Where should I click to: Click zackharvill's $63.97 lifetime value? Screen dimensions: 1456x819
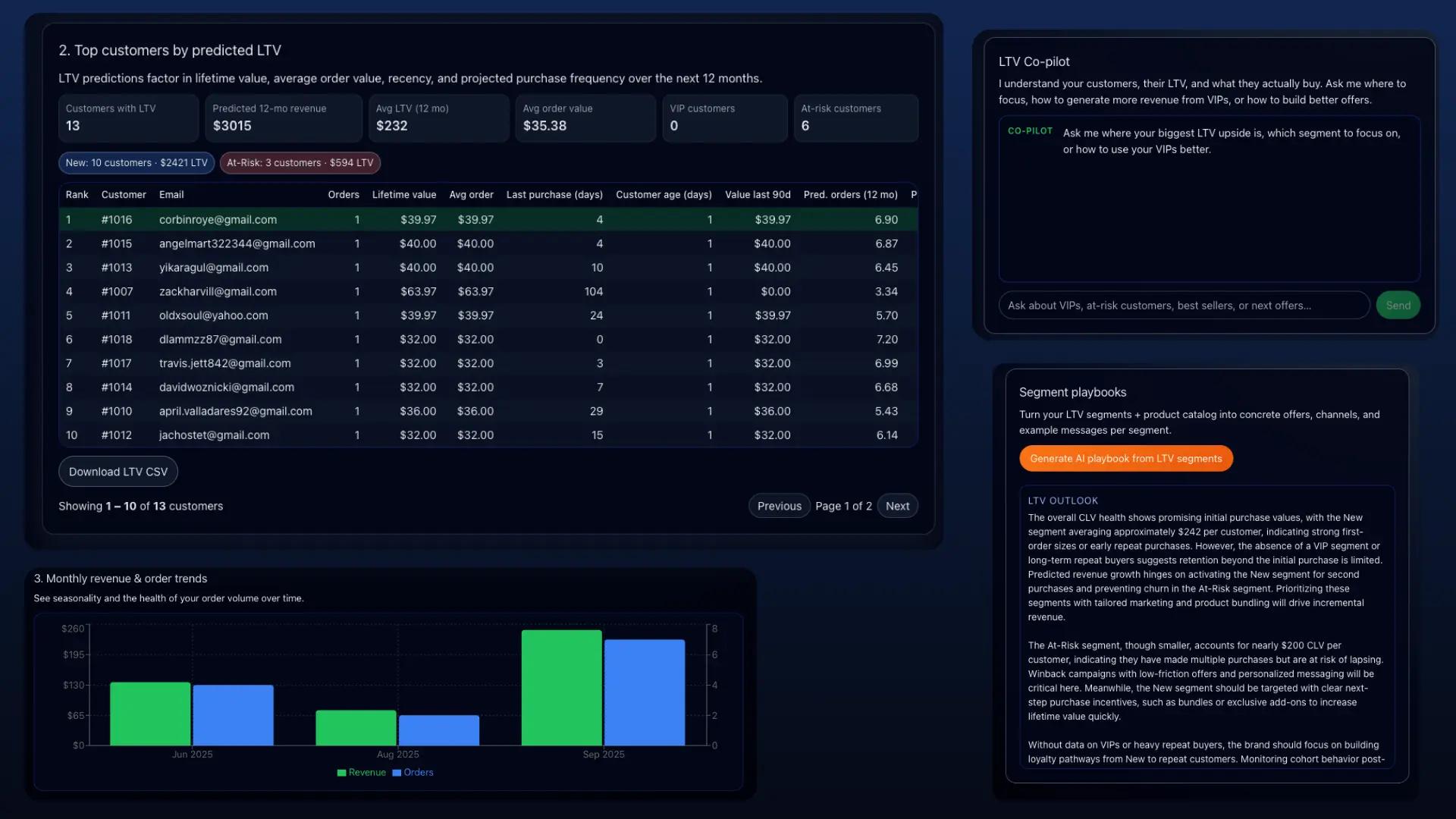click(419, 292)
